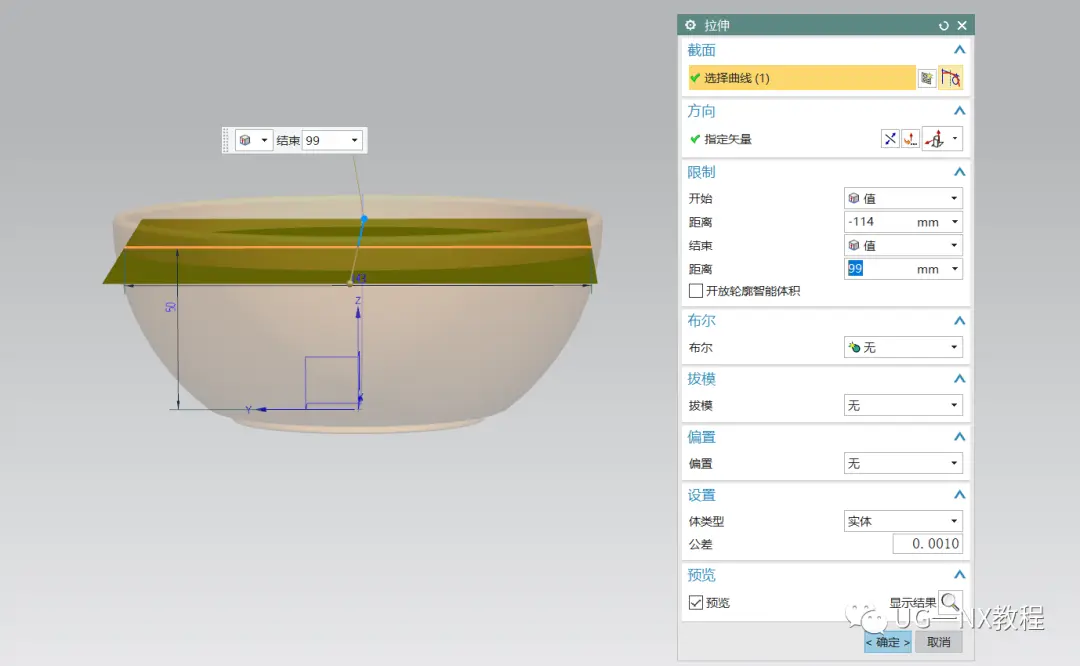Open the 结束 limit type dropdown
Screen dimensions: 1080x666
coord(903,245)
